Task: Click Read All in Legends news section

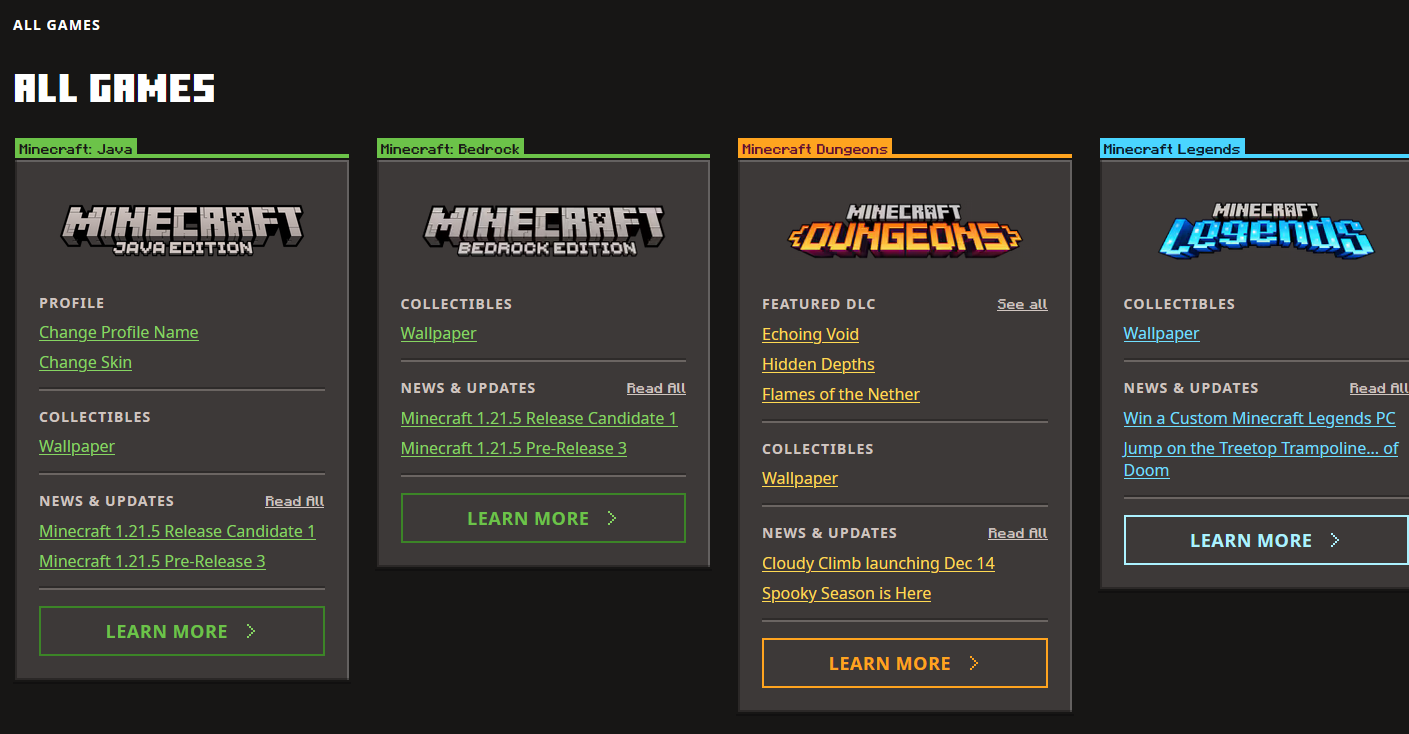Action: click(1379, 388)
